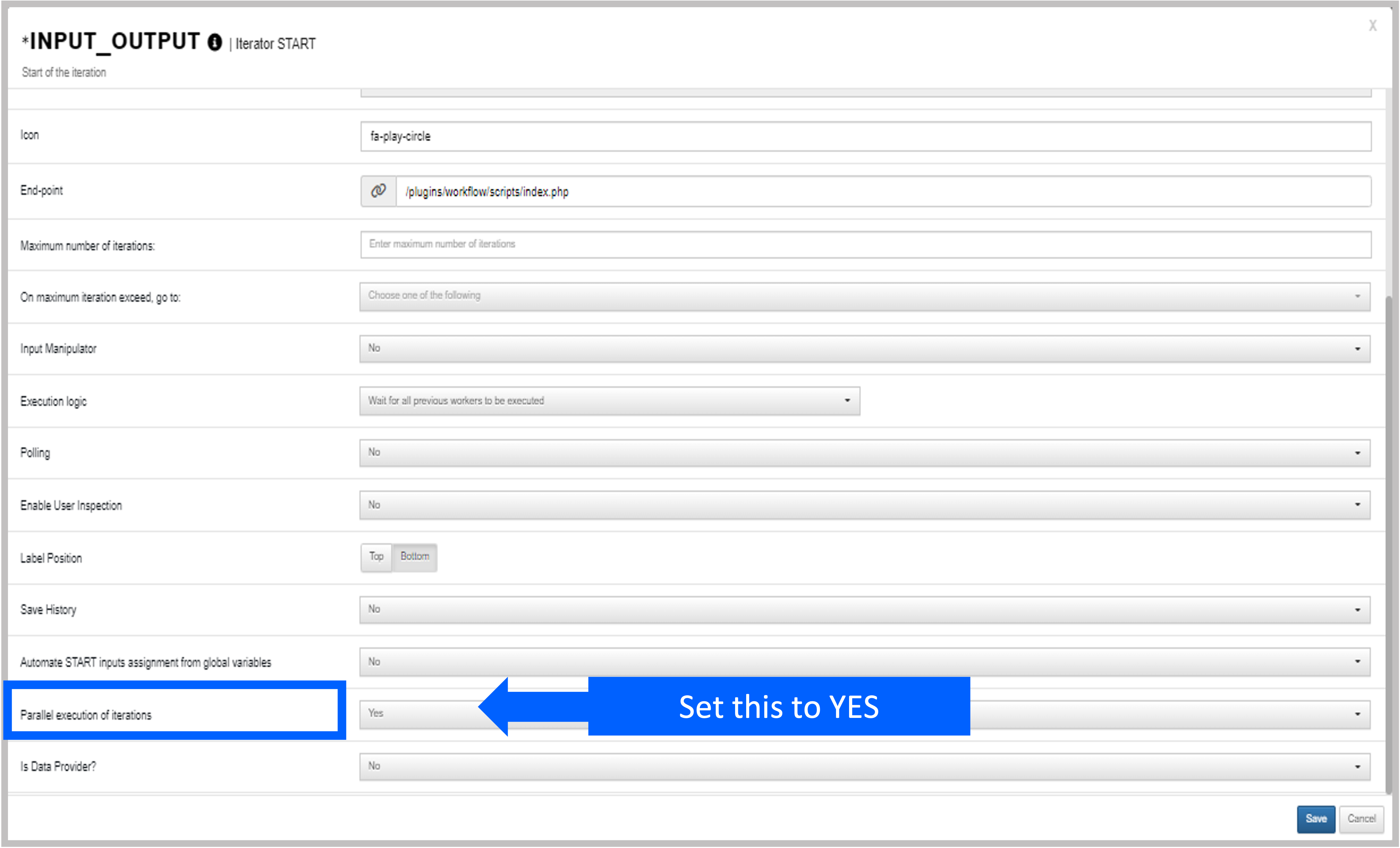Close the dialog with the X icon

coord(1372,26)
